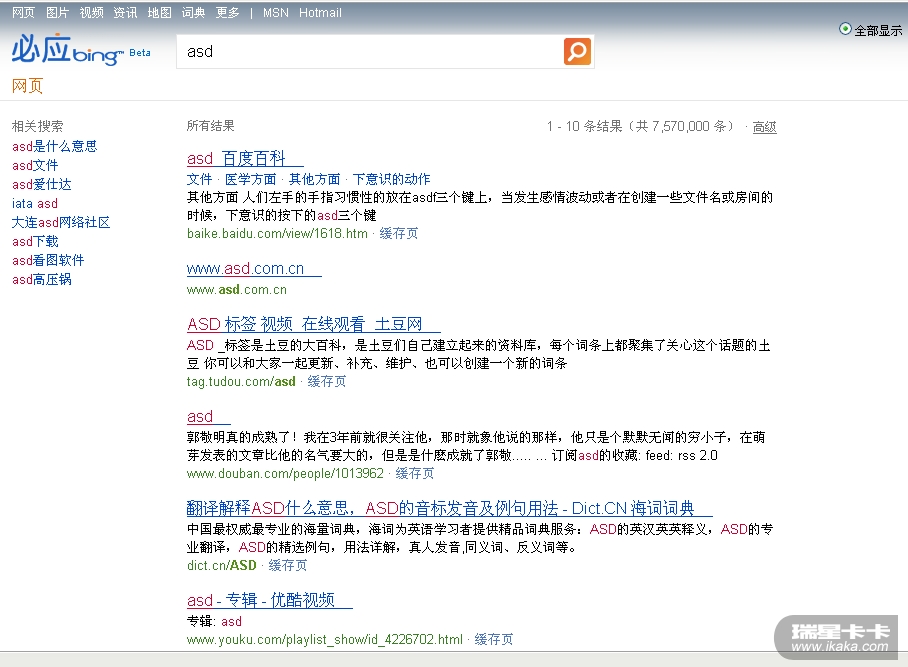This screenshot has height=667, width=908.
Task: Jump to 文件 section of Baidu result
Action: (x=199, y=179)
